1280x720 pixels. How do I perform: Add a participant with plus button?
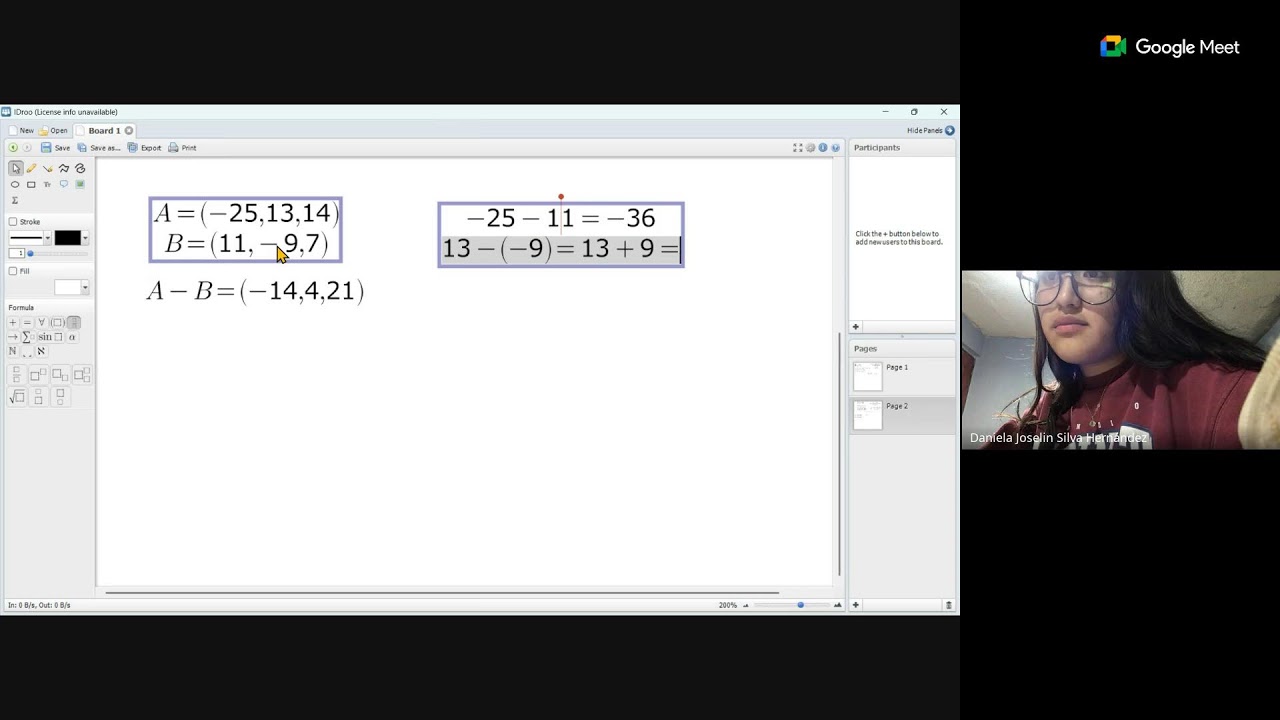pyautogui.click(x=855, y=327)
